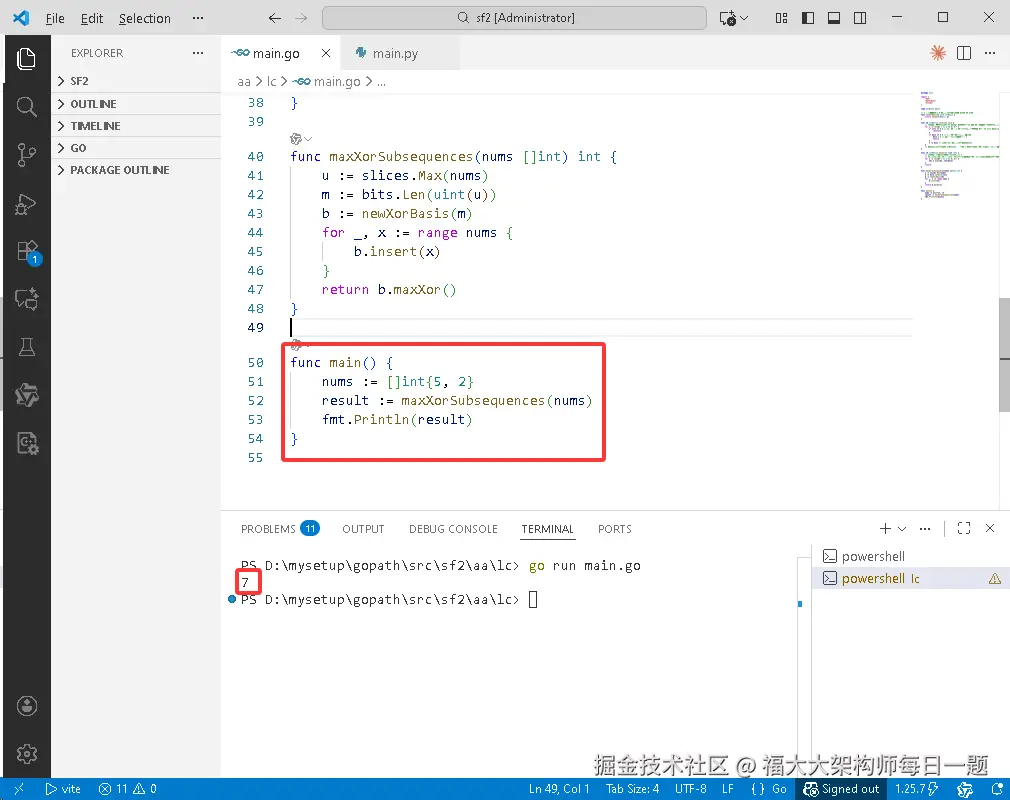Click Go version 1.25.7 in status bar
Image resolution: width=1010 pixels, height=800 pixels.
917,788
